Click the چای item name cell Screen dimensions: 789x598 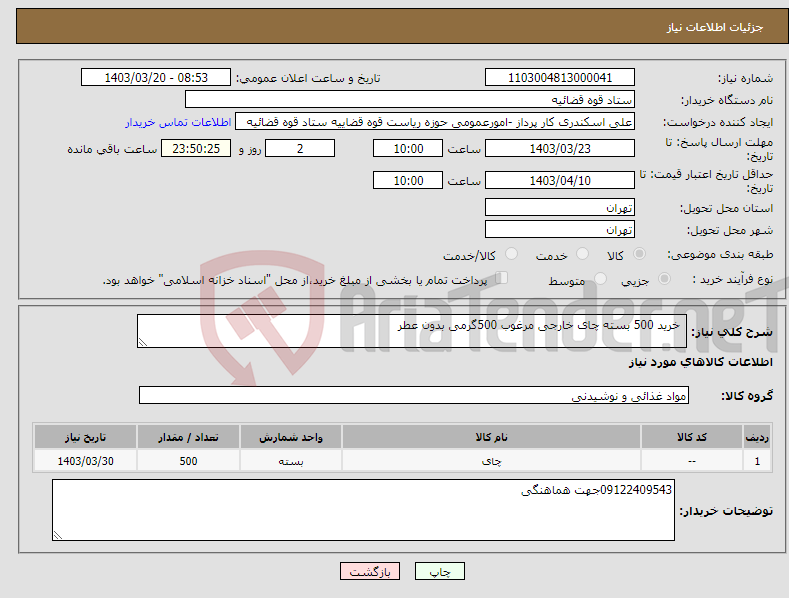491,461
